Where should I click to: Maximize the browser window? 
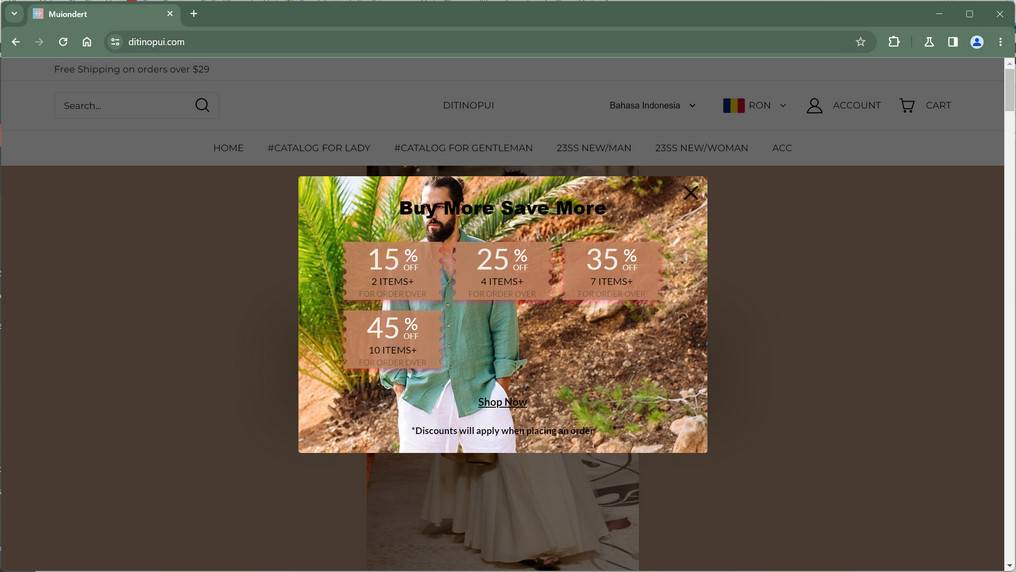click(969, 14)
